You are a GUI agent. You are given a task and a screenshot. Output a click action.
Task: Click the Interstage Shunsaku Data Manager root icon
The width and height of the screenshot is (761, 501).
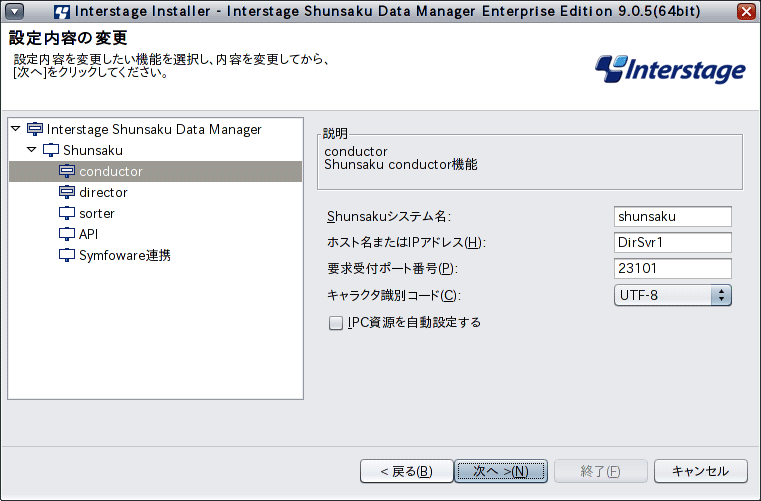point(34,129)
